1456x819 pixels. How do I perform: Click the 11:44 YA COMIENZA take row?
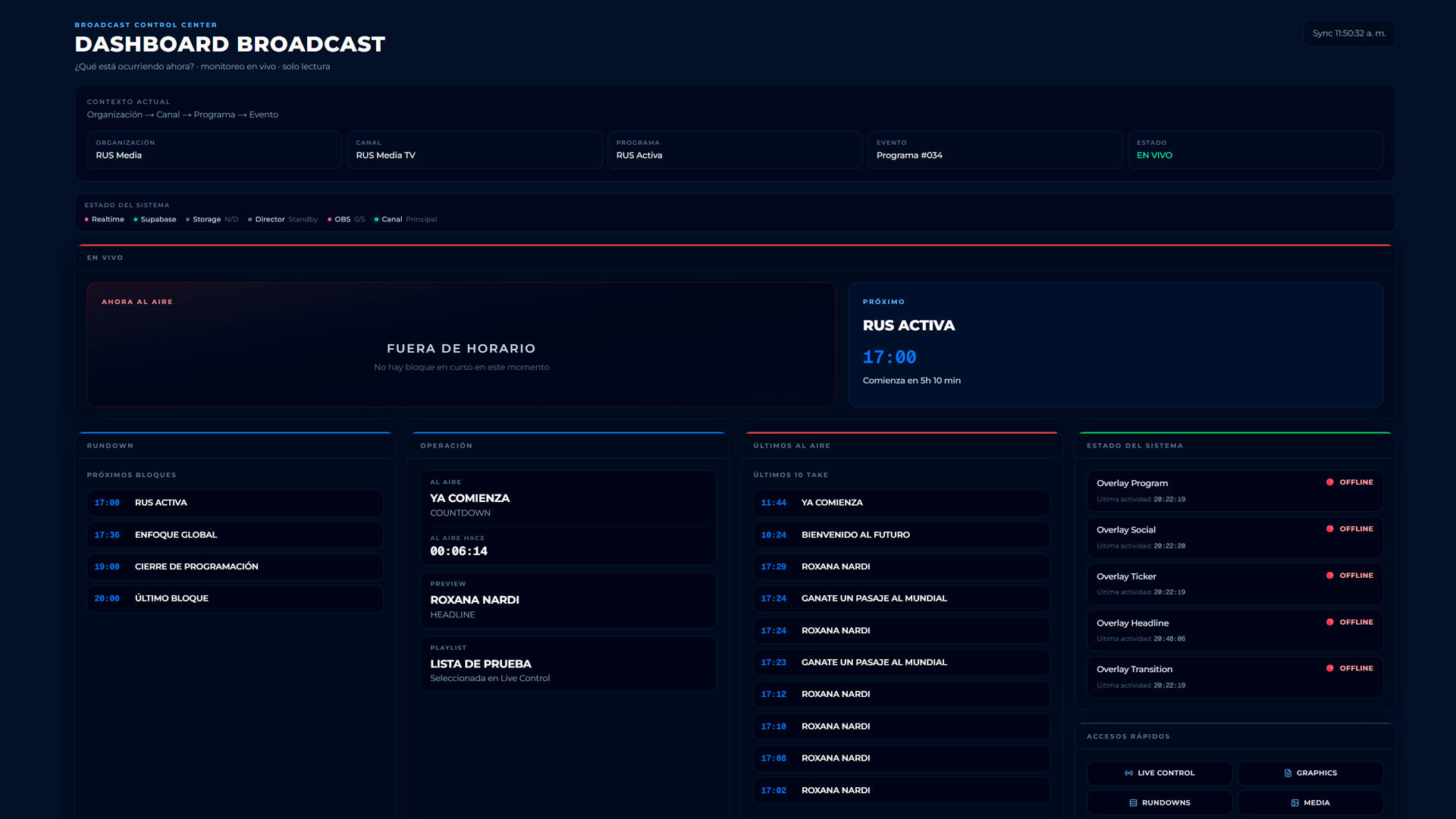tap(902, 503)
